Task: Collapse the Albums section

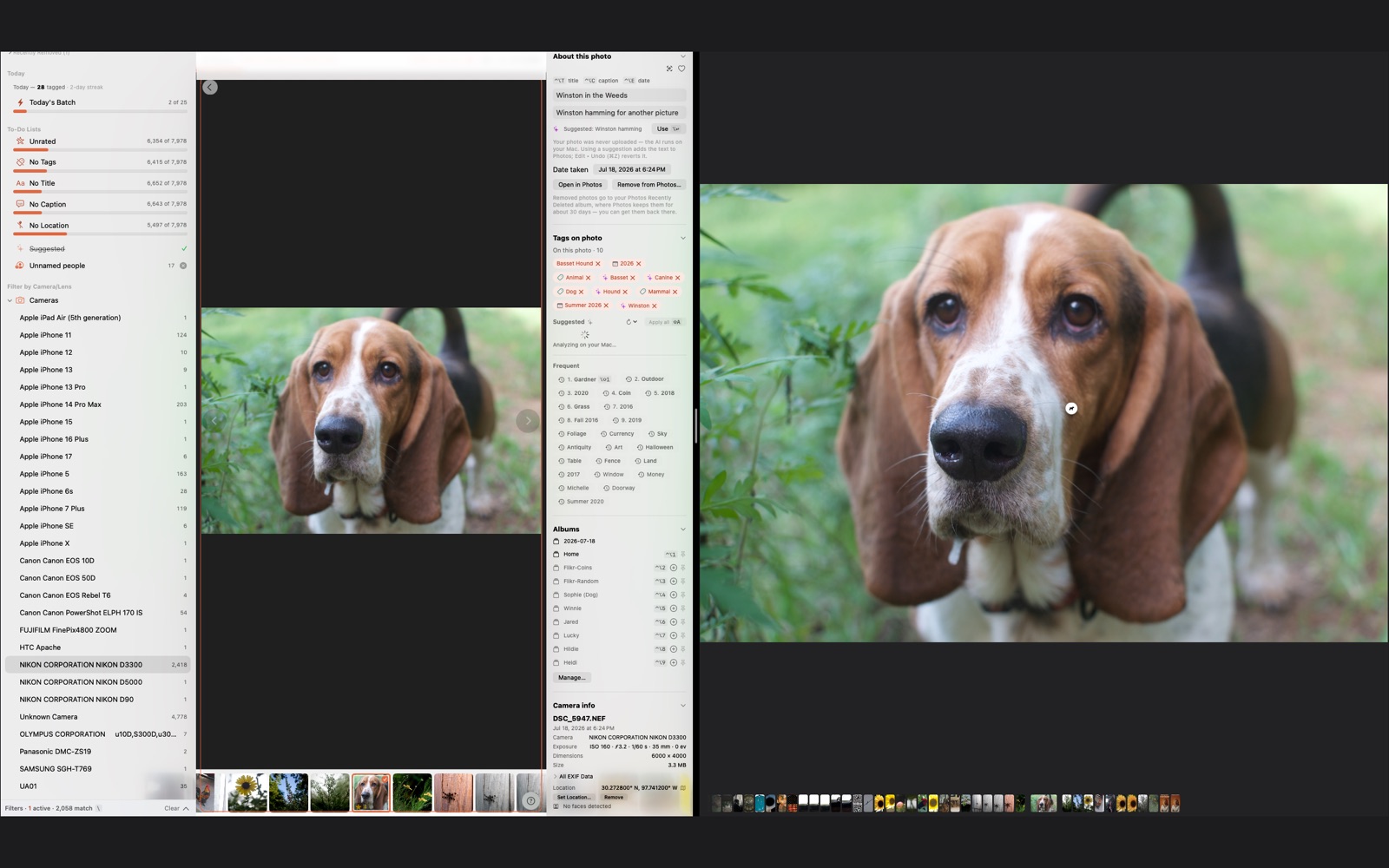Action: click(x=682, y=529)
